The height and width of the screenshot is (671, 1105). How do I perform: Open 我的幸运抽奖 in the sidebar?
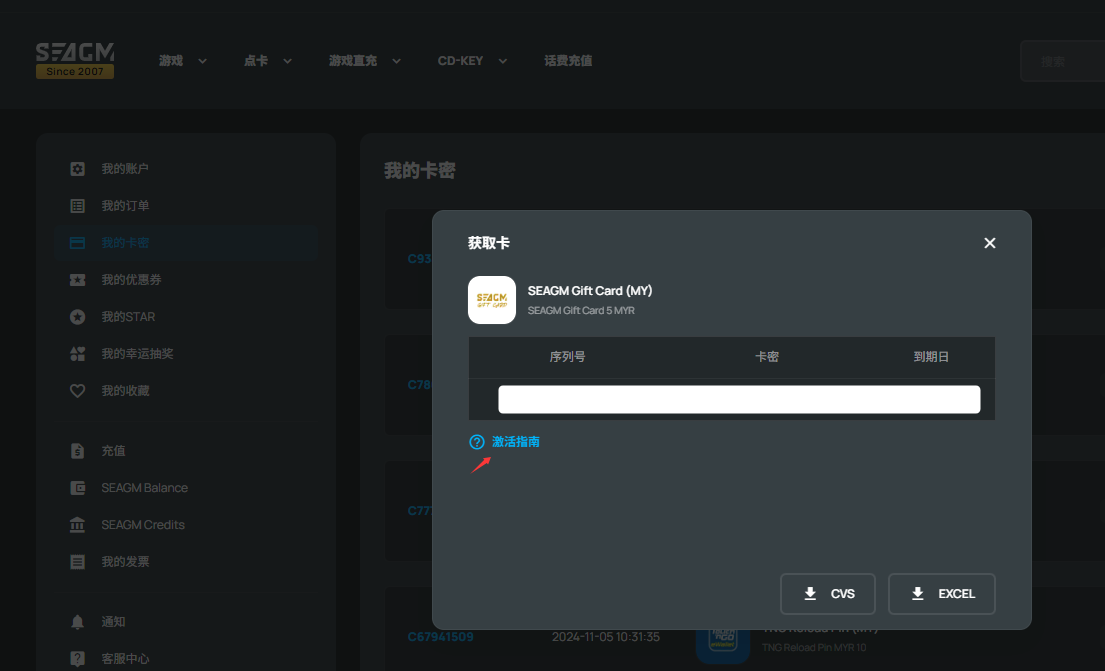(137, 354)
